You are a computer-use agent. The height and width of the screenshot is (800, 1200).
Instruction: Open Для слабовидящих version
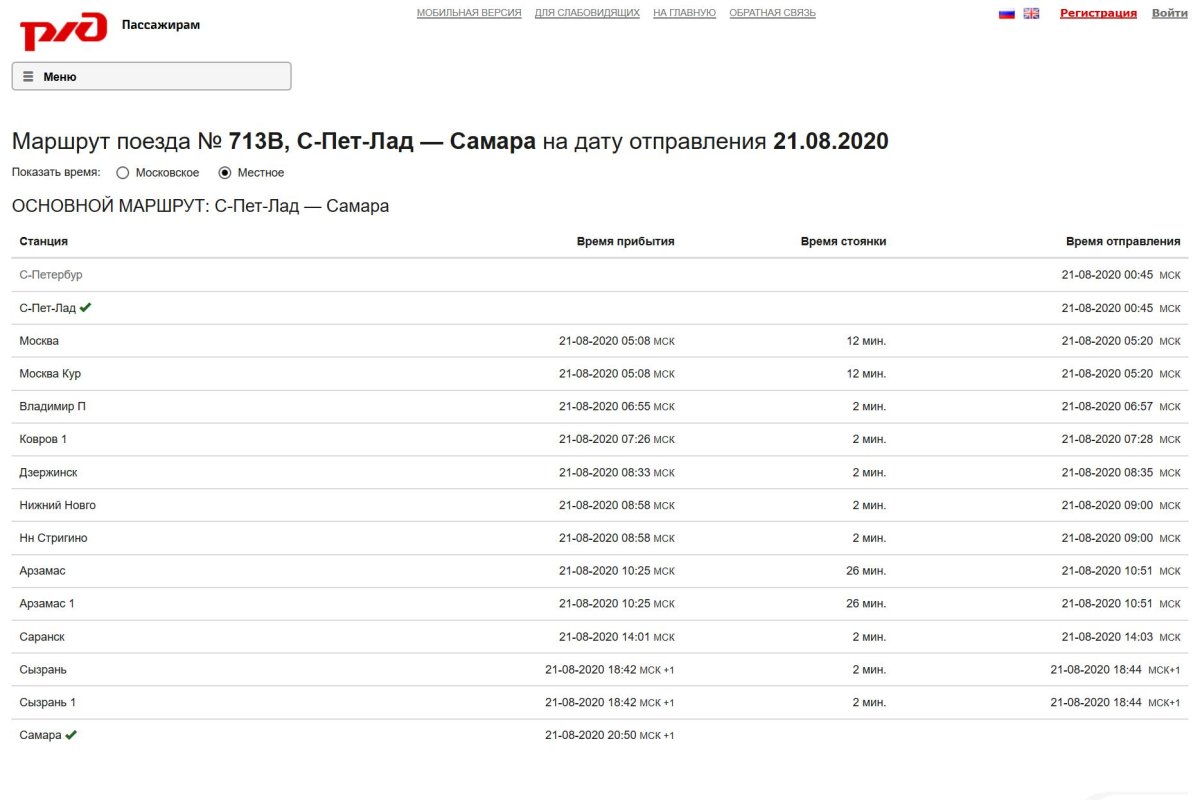587,13
